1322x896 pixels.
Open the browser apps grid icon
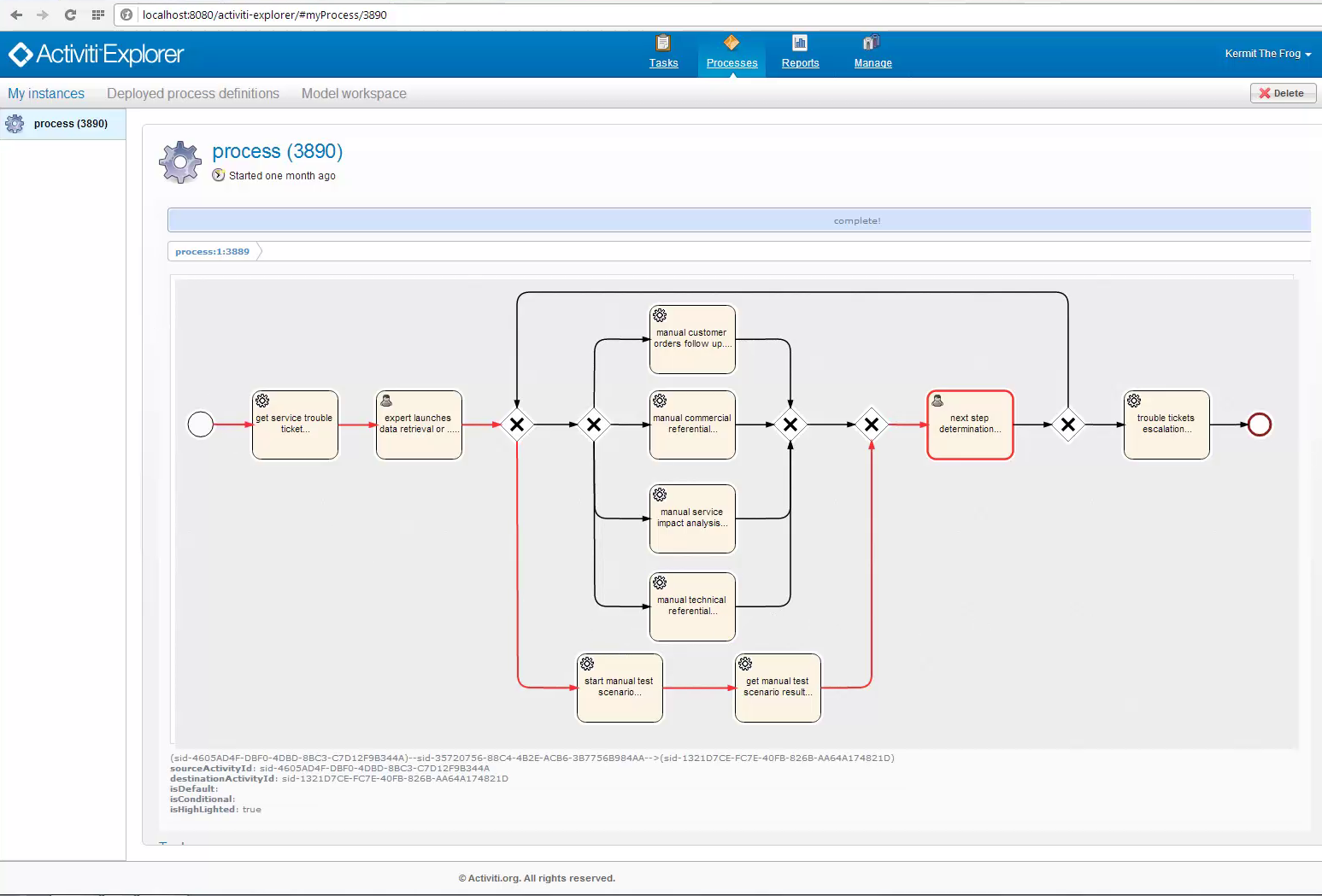tap(98, 15)
